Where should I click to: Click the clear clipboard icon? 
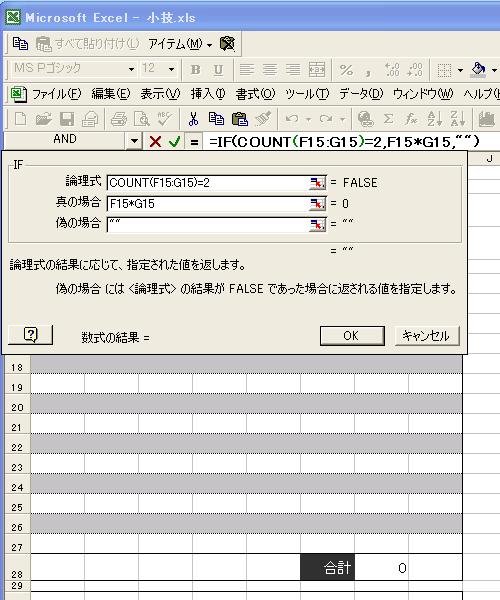point(228,44)
